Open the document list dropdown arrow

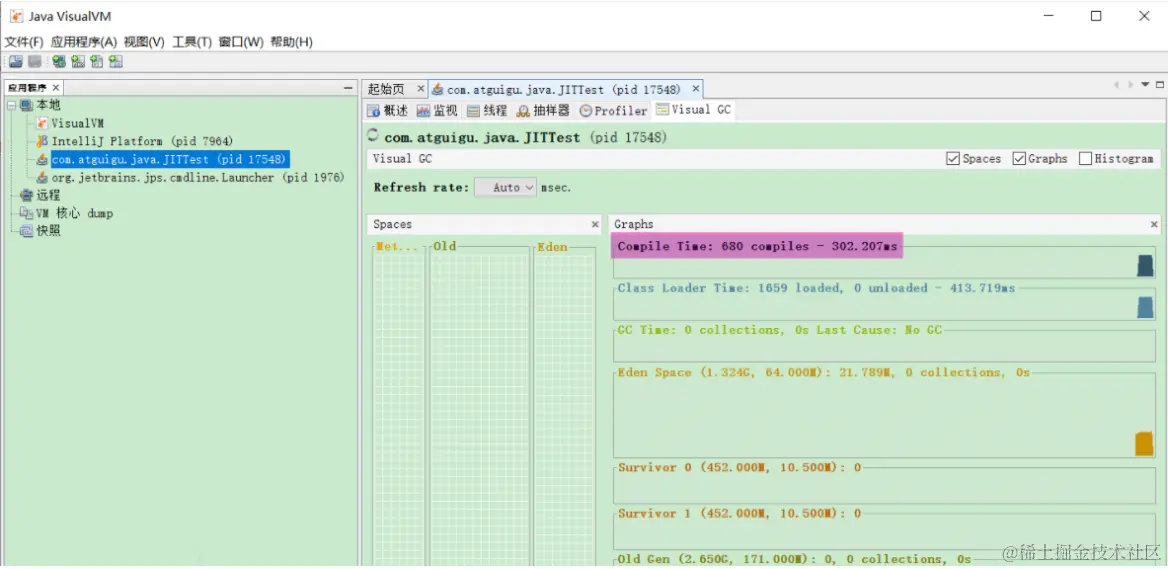(1146, 85)
